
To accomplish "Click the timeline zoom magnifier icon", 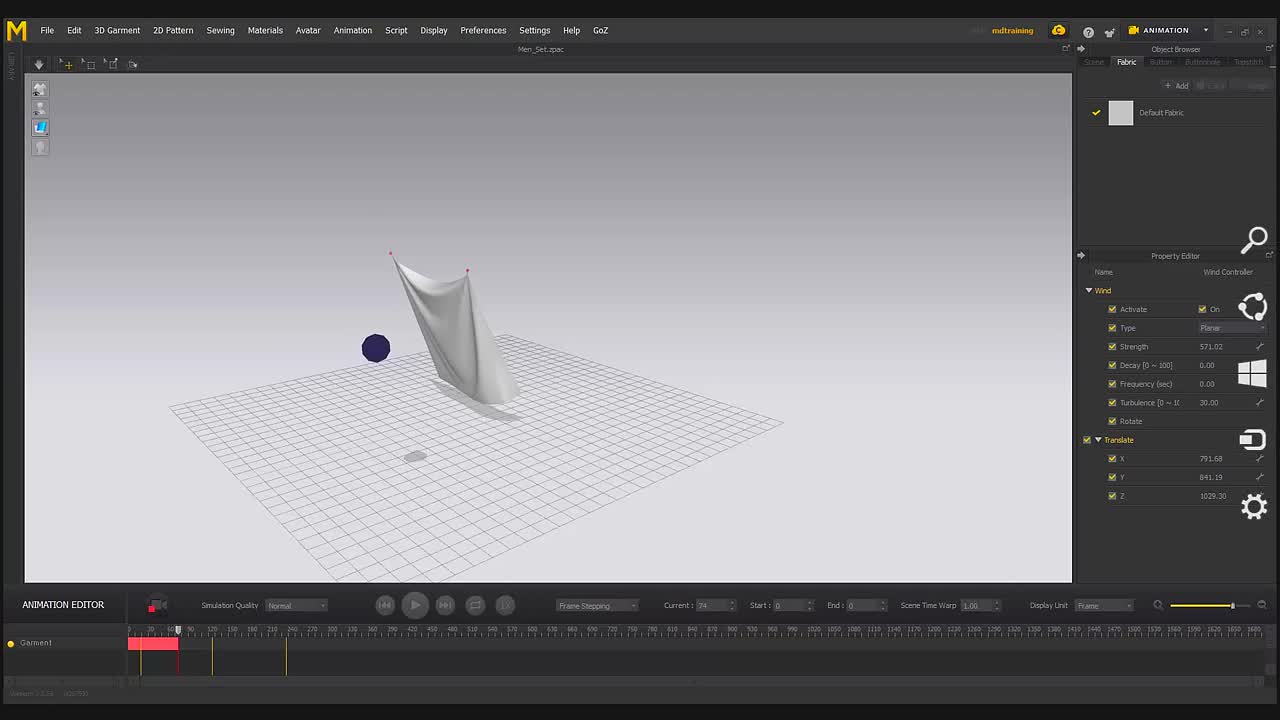I will tap(1158, 605).
